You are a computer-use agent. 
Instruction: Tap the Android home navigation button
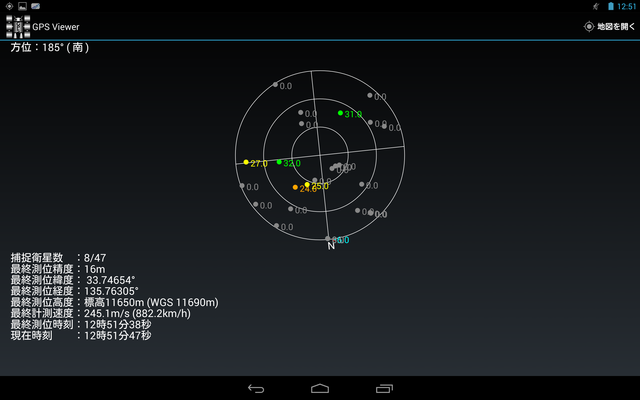320,388
